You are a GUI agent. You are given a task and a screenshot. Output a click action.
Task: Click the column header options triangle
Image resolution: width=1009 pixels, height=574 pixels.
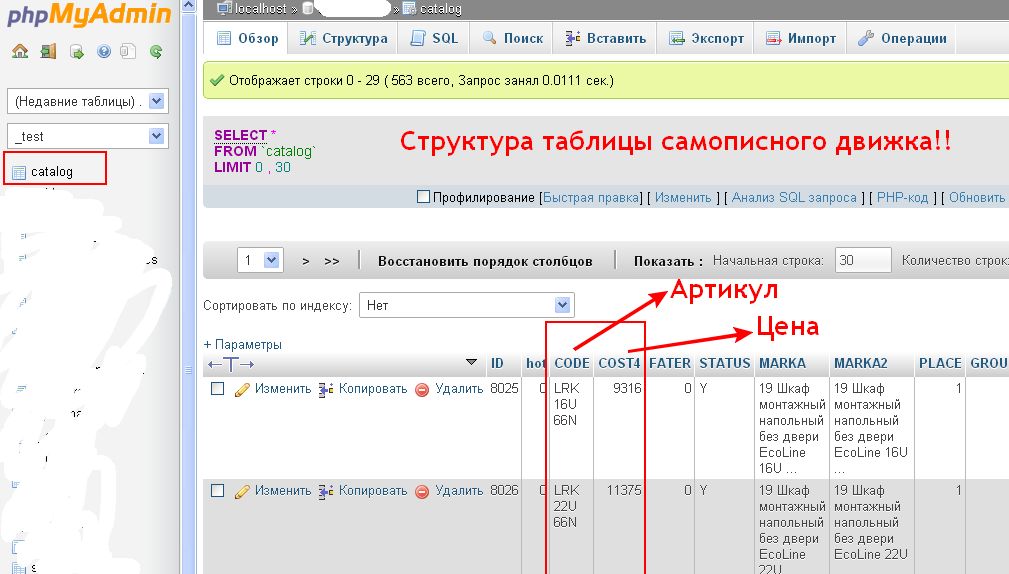pyautogui.click(x=472, y=362)
